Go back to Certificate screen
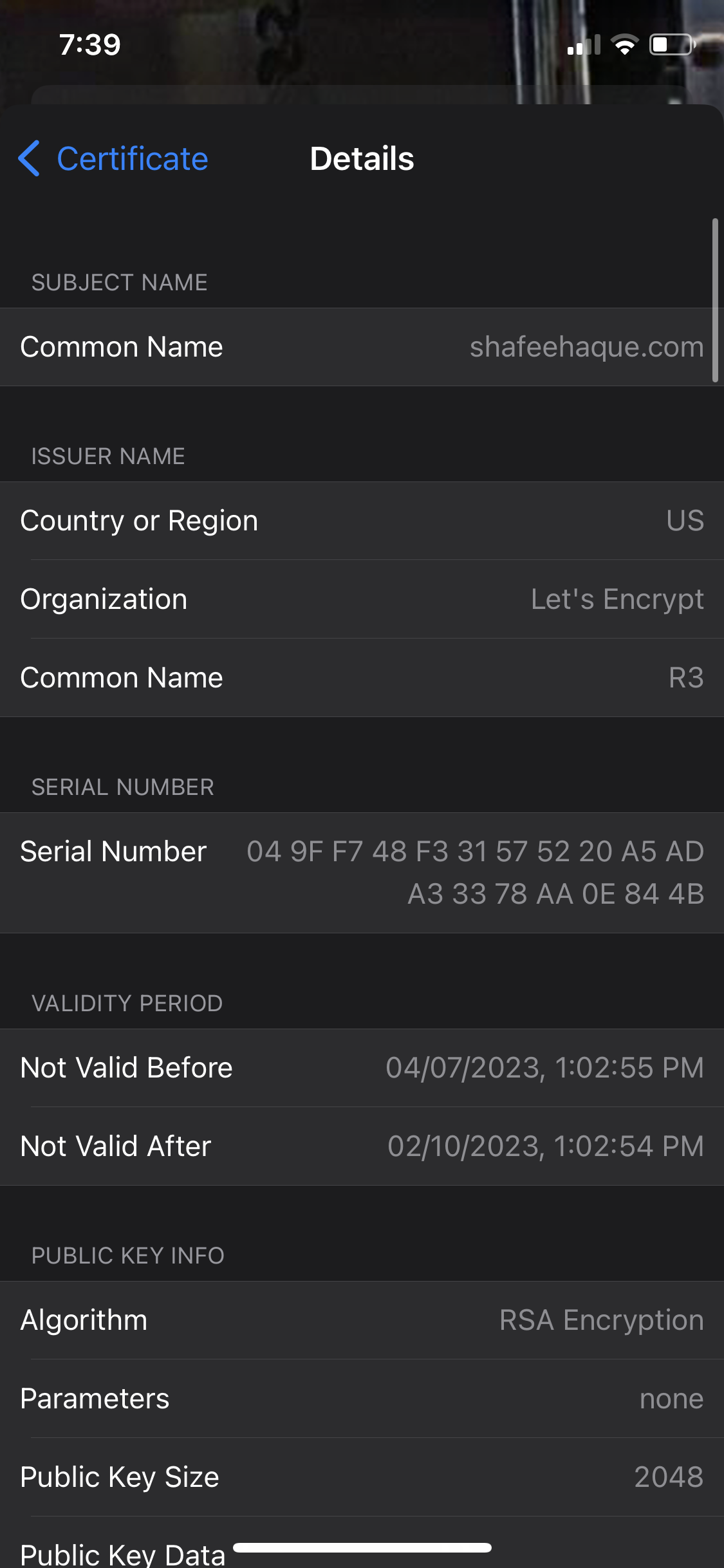This screenshot has height=1568, width=724. pos(132,158)
